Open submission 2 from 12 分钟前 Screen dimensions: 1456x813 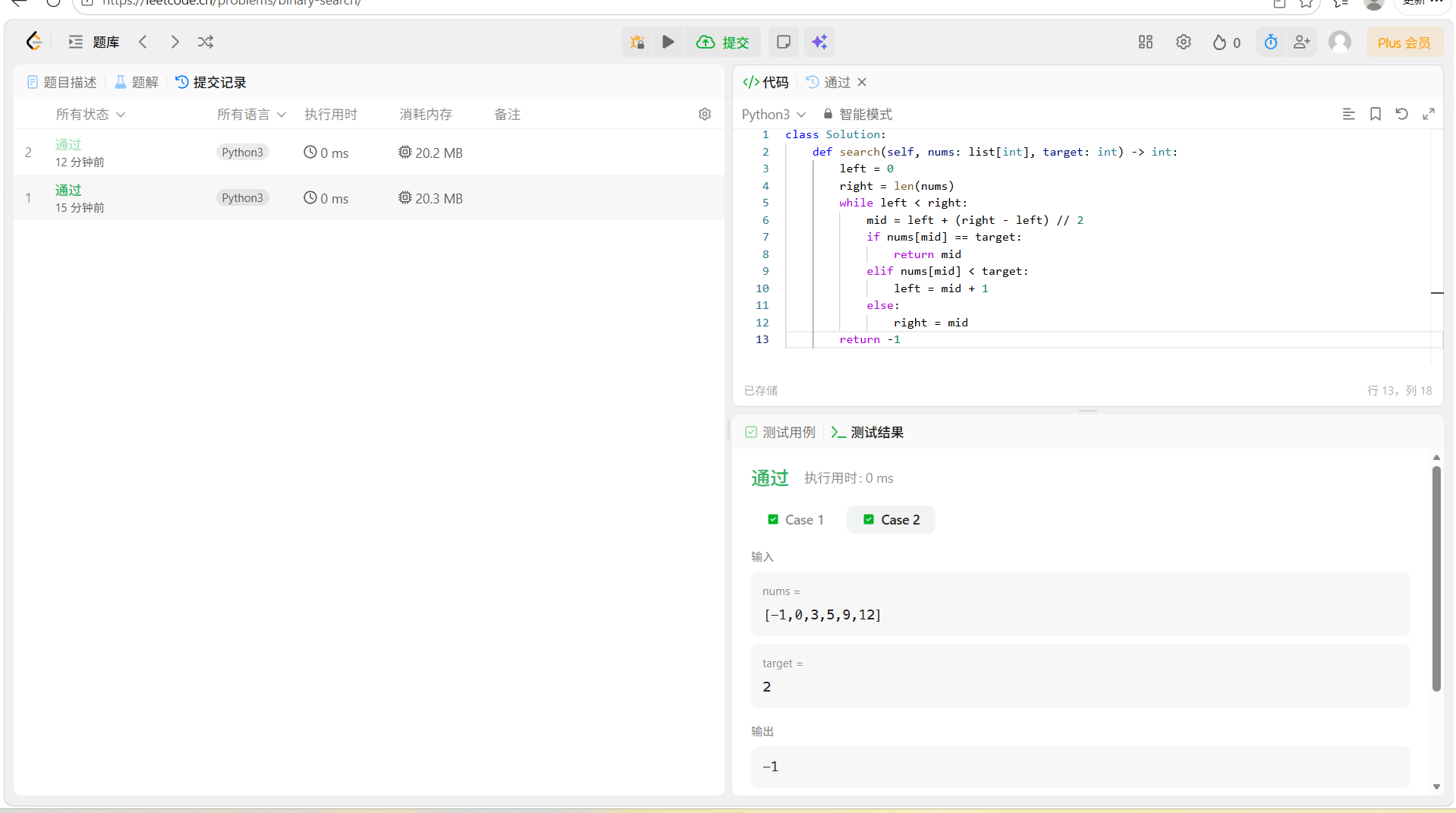369,153
